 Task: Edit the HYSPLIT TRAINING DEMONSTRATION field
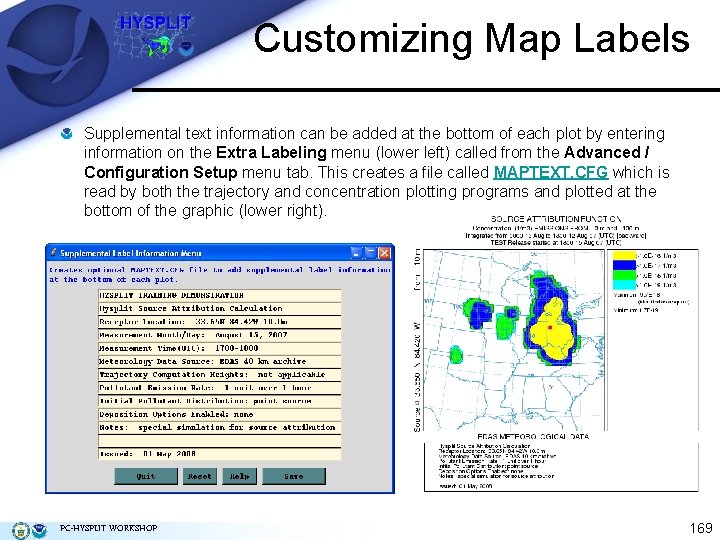click(x=219, y=295)
